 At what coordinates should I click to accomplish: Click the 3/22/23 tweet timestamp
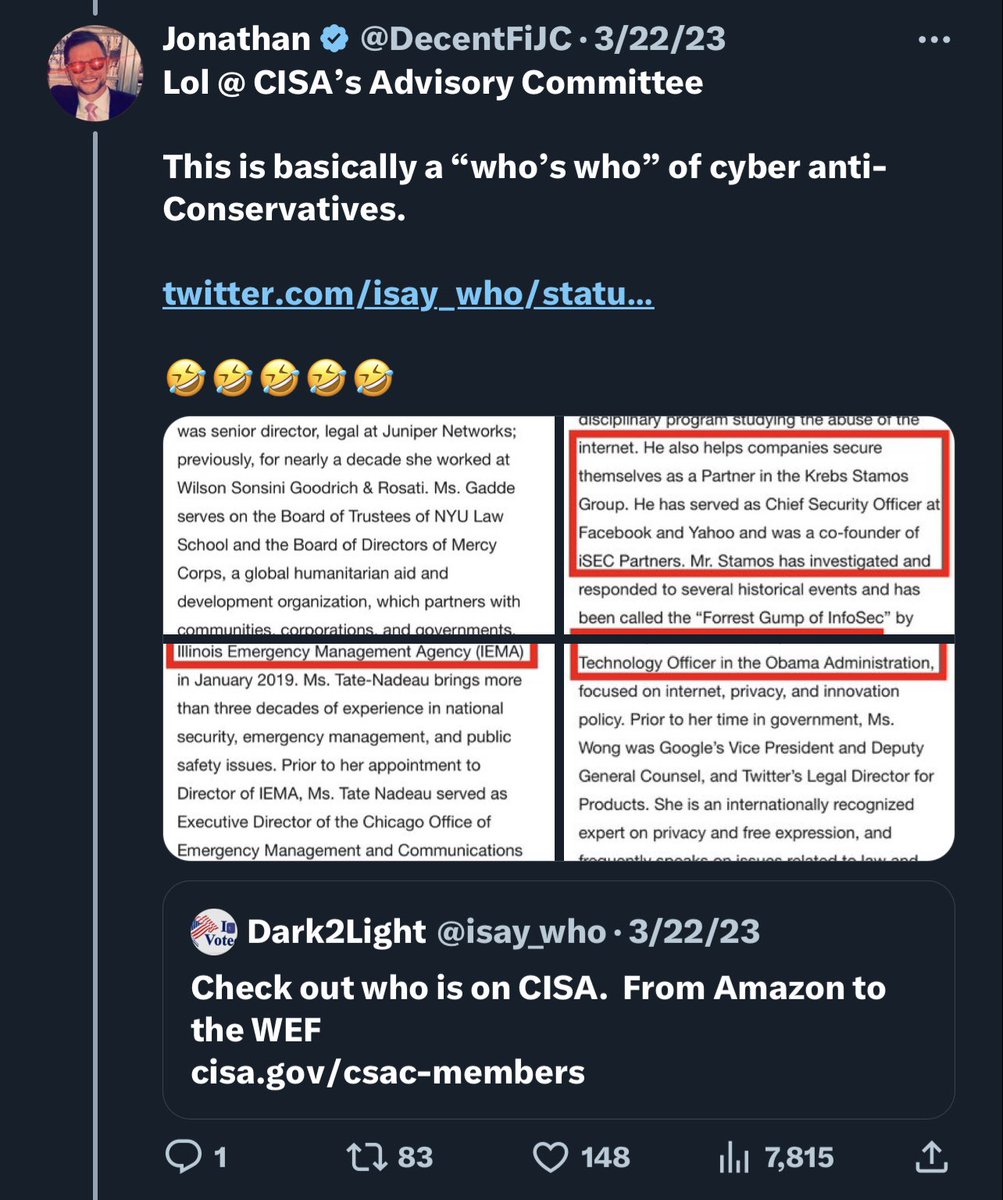660,40
